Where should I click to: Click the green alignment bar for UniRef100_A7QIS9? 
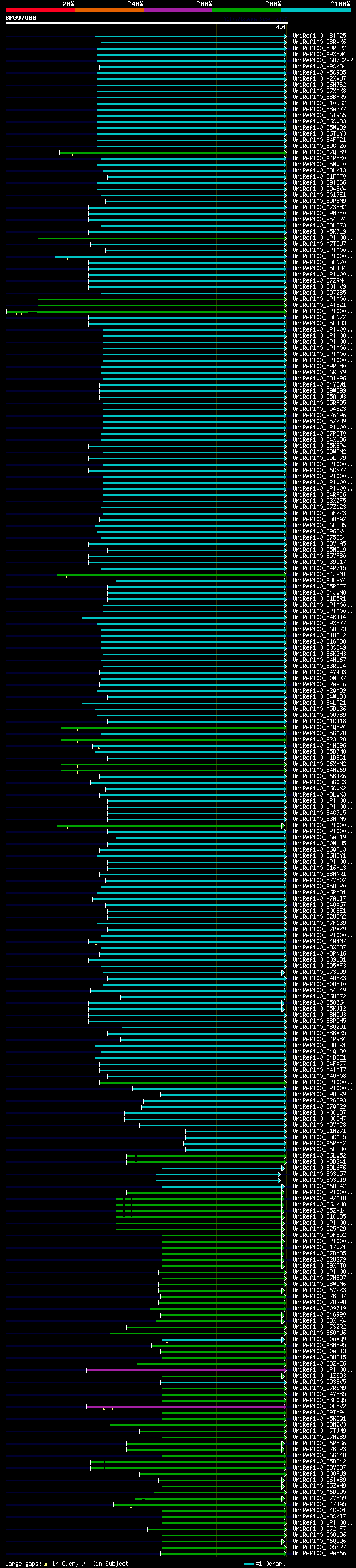[x=172, y=152]
